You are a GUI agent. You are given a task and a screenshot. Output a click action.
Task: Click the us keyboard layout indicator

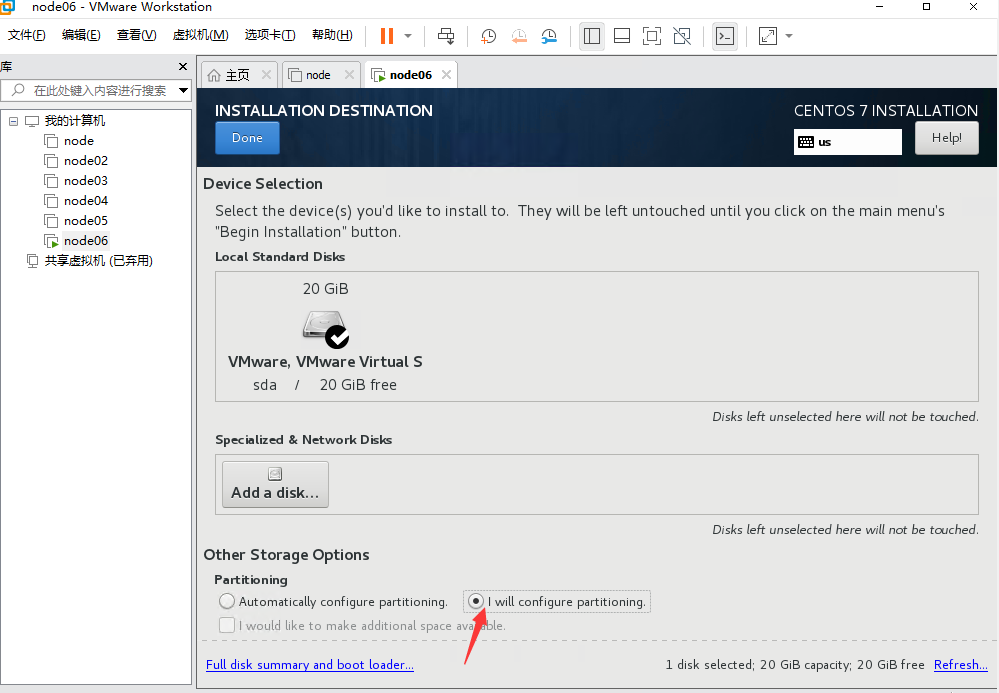(847, 142)
